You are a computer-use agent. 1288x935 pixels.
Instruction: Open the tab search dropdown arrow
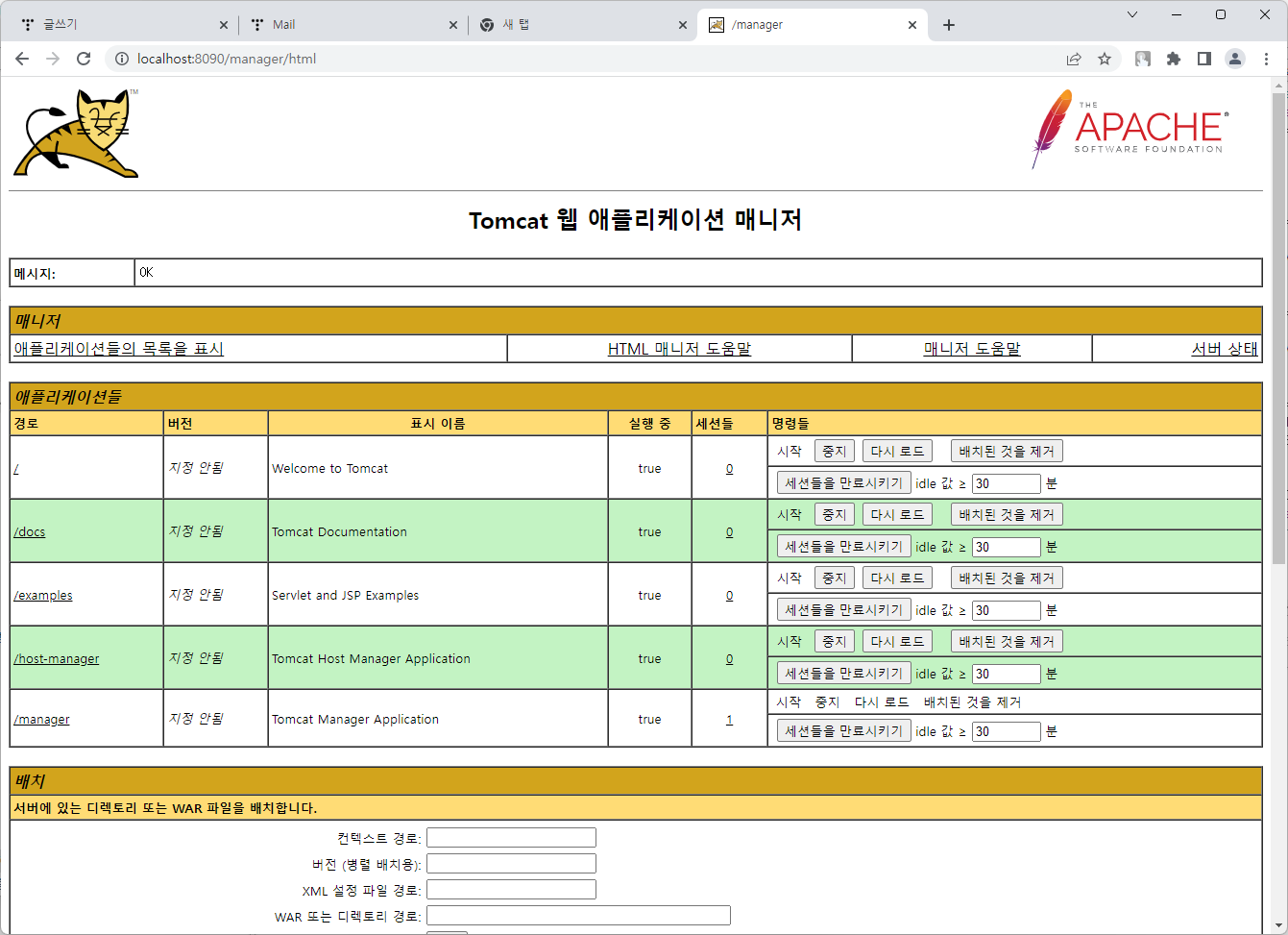(1132, 14)
